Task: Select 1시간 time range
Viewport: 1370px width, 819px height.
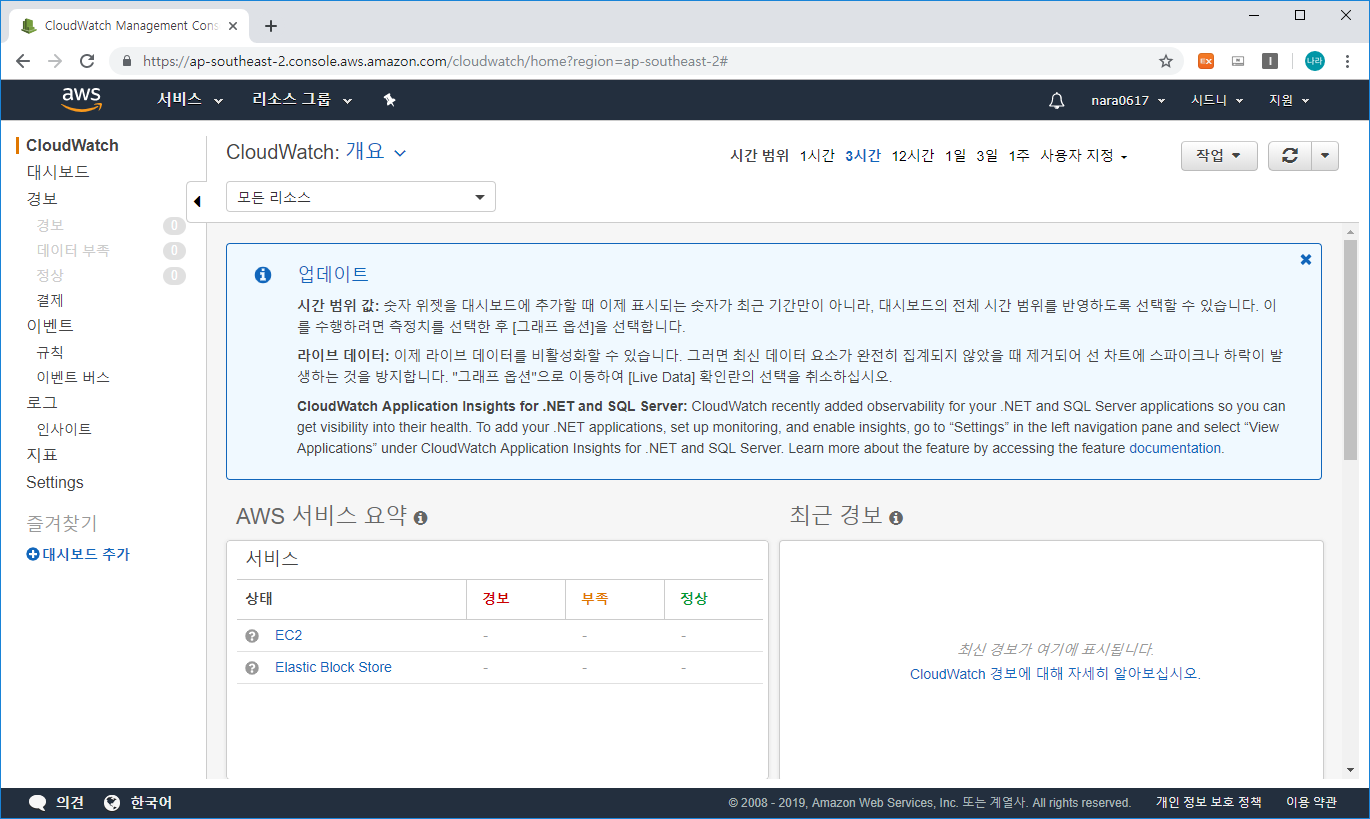Action: coord(817,156)
